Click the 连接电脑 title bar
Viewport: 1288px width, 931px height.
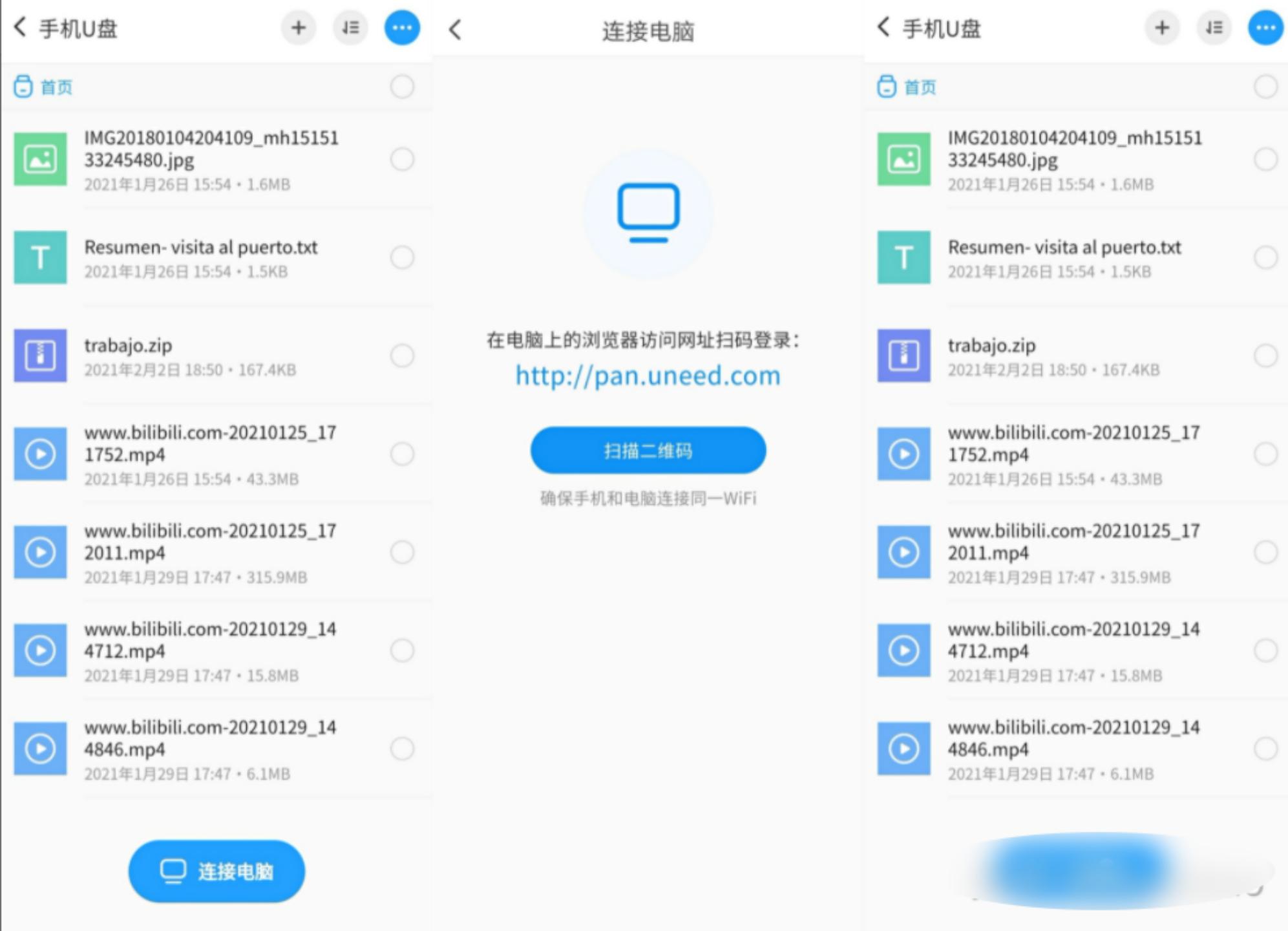[648, 30]
